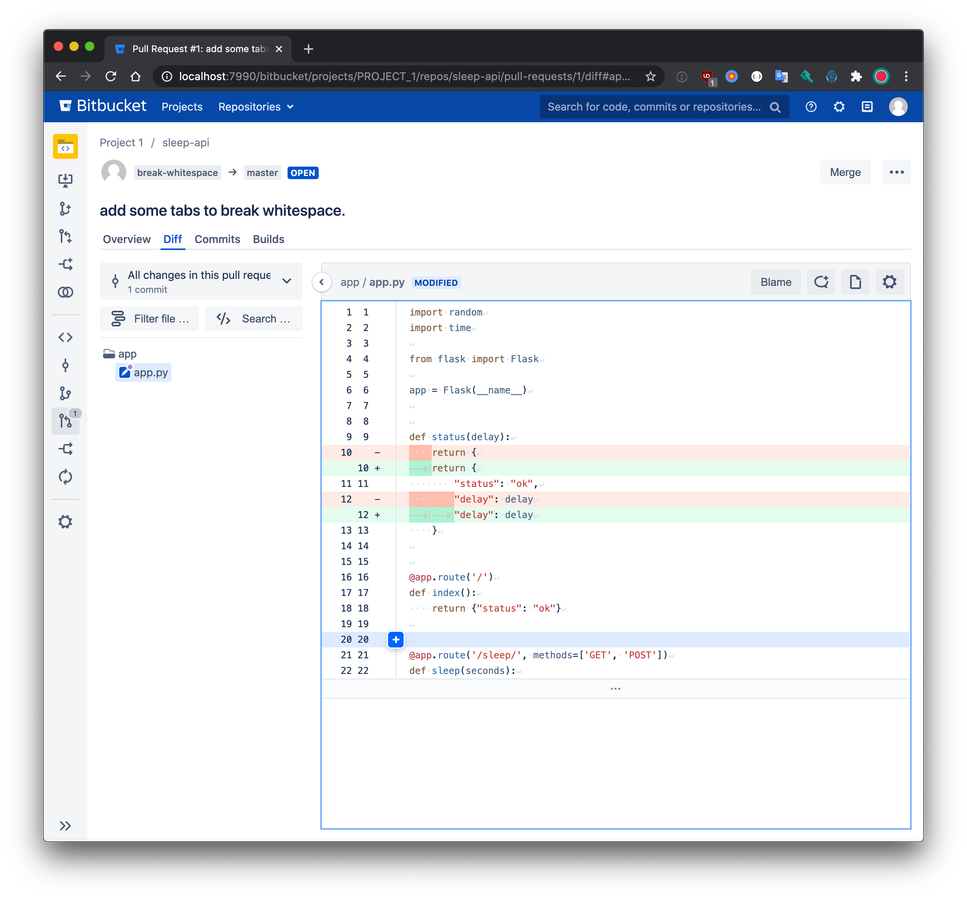
Task: Click the Bitbucket logo in header
Action: (x=102, y=106)
